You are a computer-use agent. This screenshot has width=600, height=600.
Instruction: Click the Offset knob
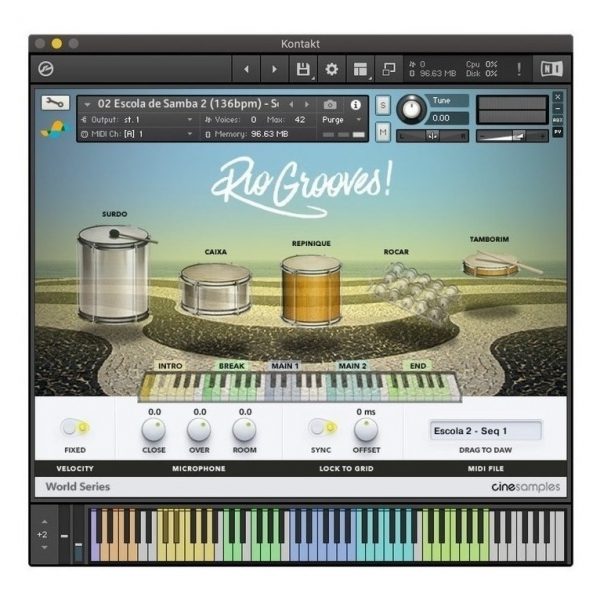click(x=366, y=430)
